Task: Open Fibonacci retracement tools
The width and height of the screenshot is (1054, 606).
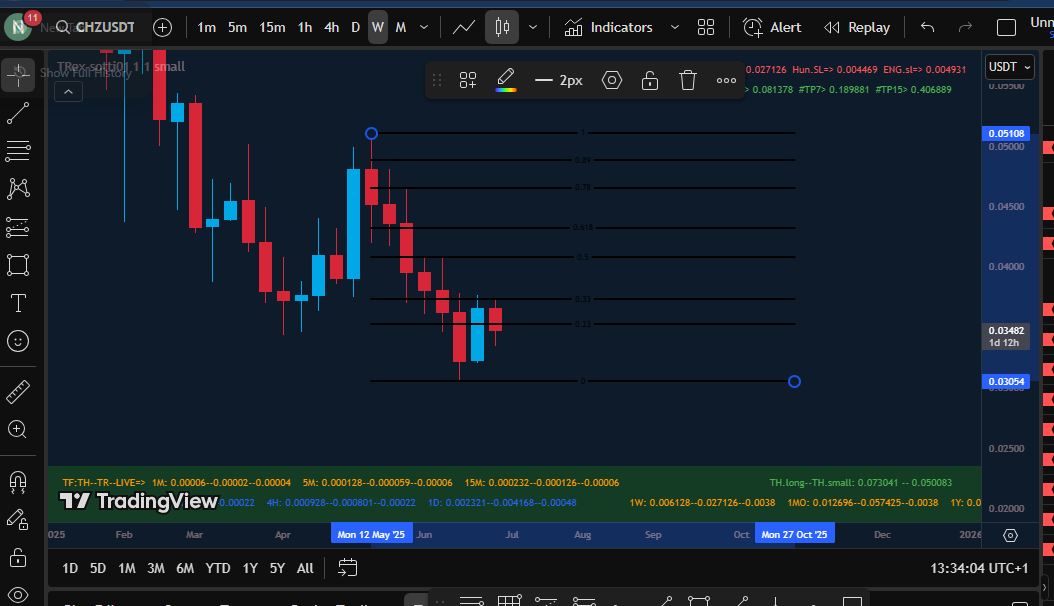Action: tap(18, 151)
